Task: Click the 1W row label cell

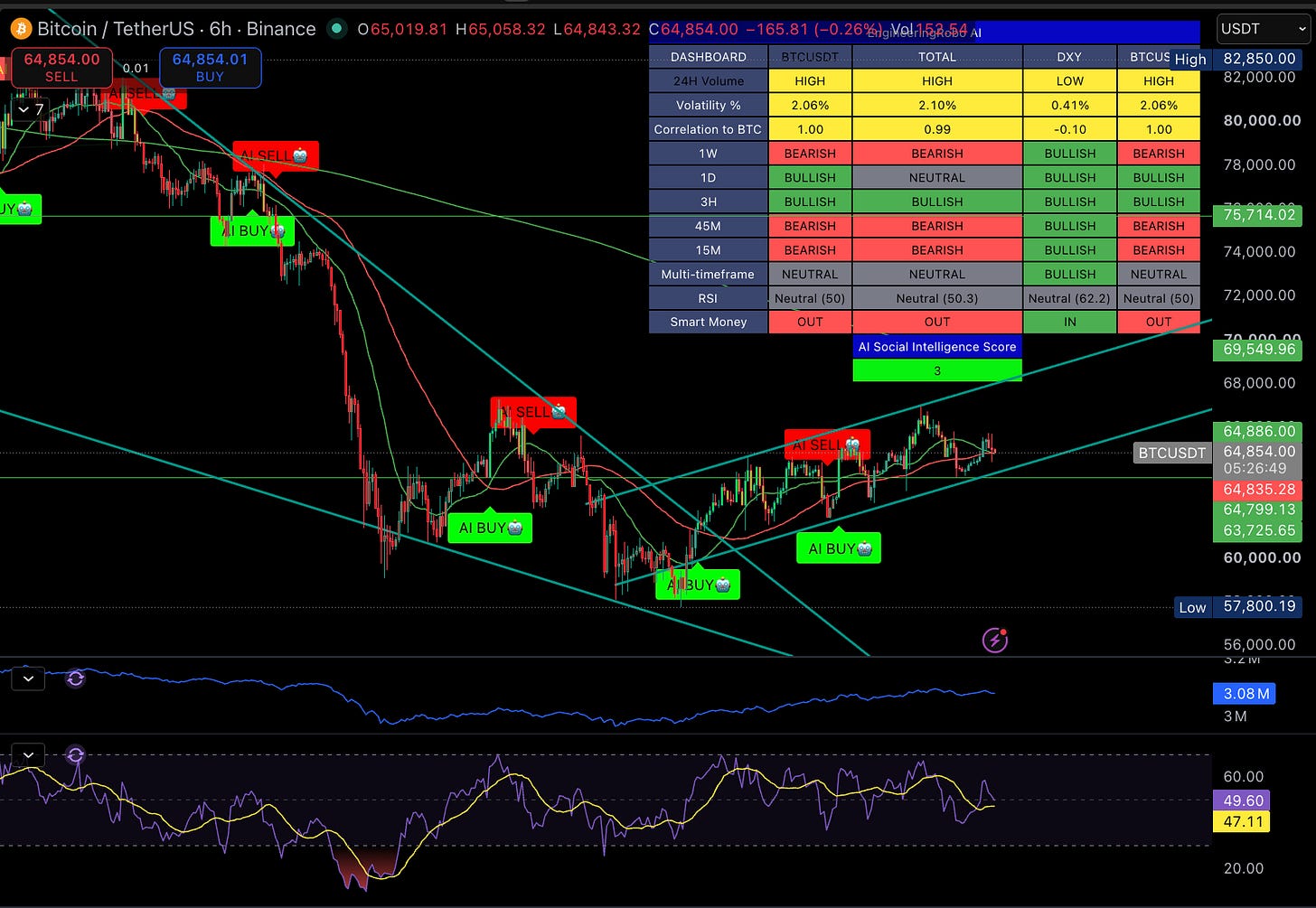Action: tap(708, 154)
